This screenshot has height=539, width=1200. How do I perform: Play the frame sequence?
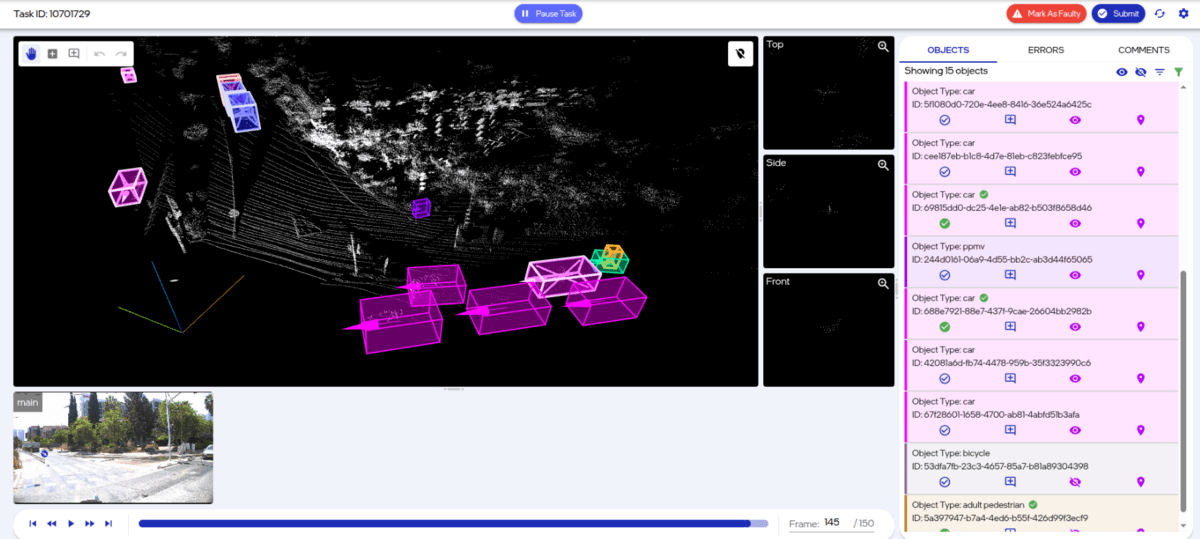[71, 523]
